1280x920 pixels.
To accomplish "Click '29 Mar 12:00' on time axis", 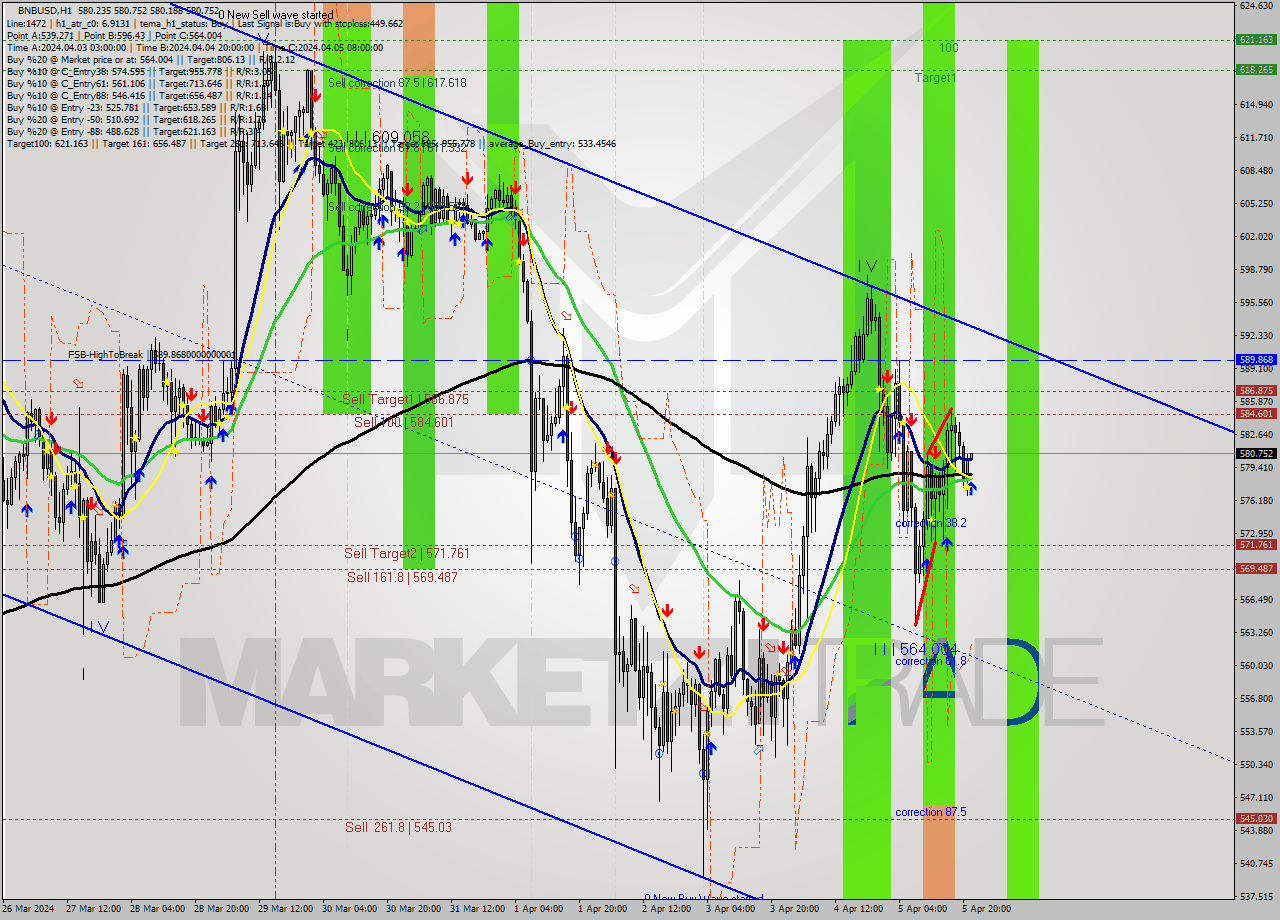I will pyautogui.click(x=287, y=909).
